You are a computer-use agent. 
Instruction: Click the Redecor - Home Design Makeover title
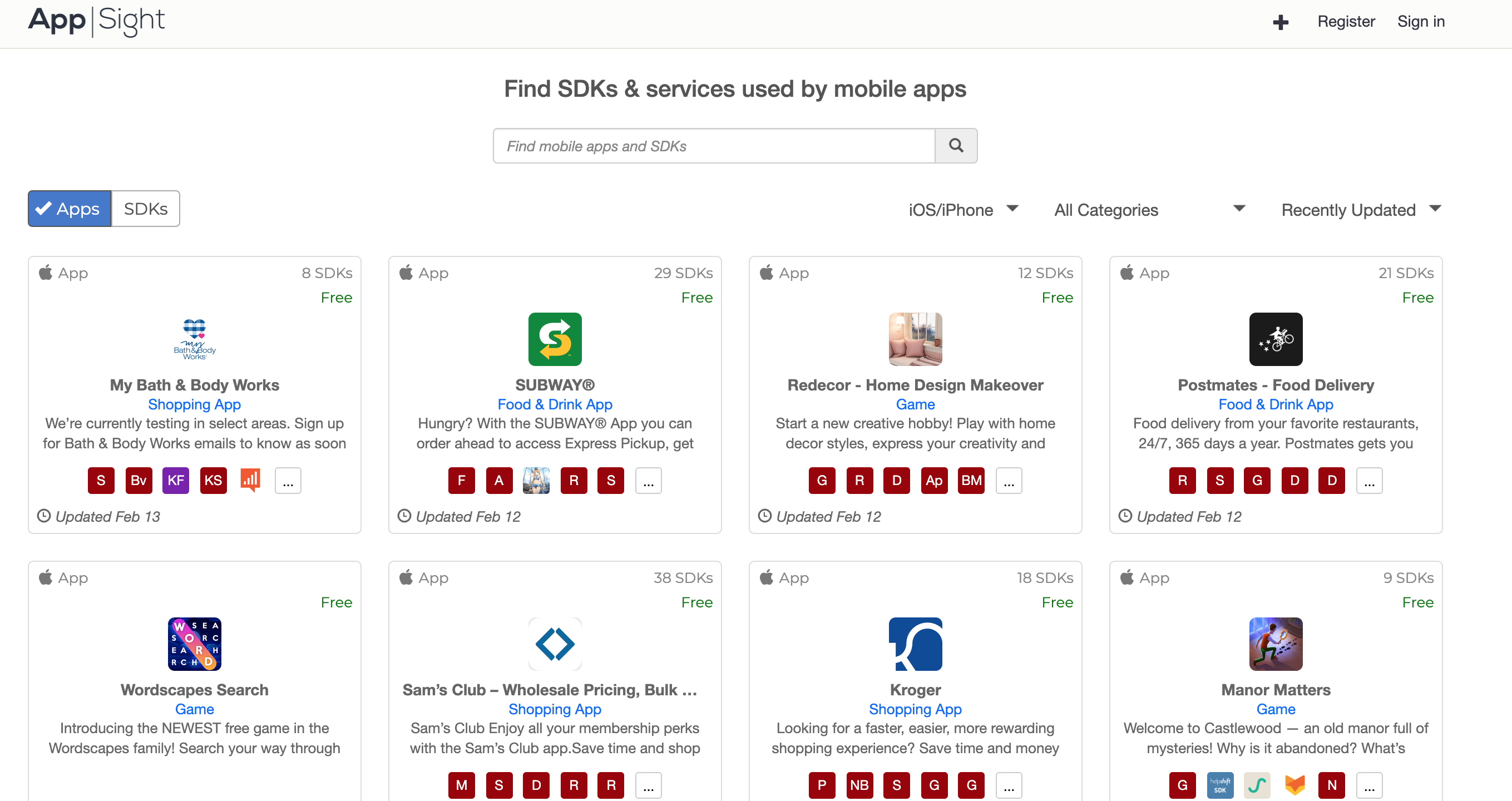[x=915, y=385]
